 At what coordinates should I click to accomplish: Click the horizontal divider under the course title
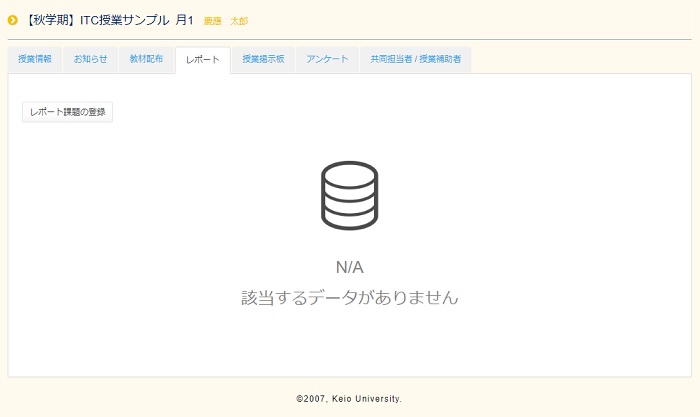(349, 39)
